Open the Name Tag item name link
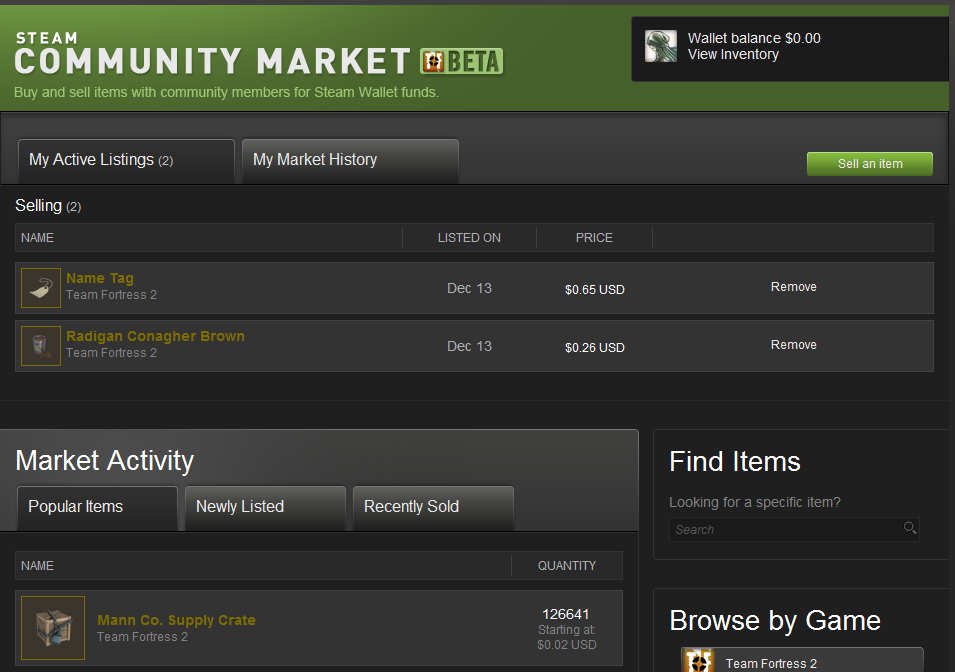The width and height of the screenshot is (955, 672). coord(100,278)
